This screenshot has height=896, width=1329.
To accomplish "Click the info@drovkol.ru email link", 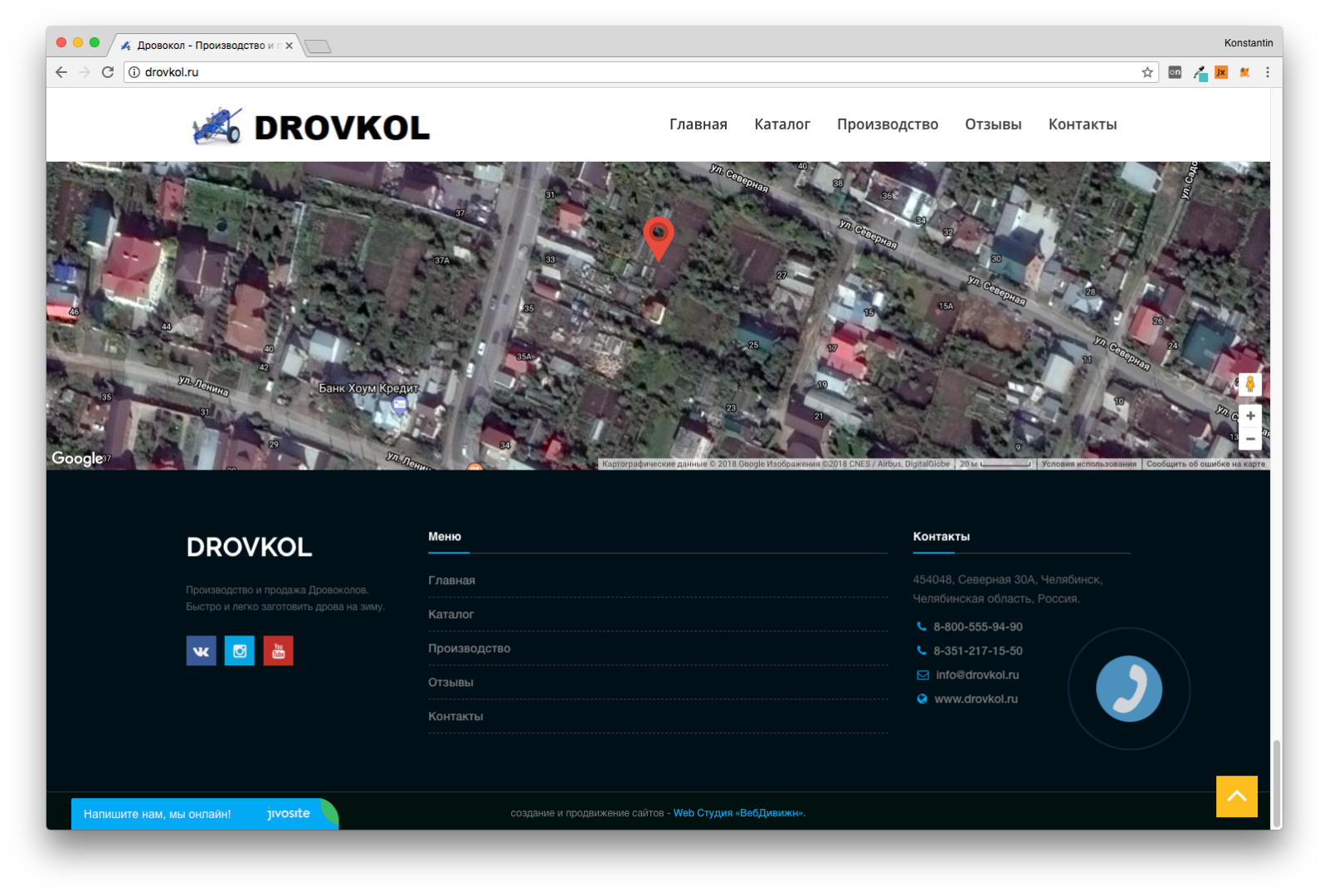I will point(976,675).
